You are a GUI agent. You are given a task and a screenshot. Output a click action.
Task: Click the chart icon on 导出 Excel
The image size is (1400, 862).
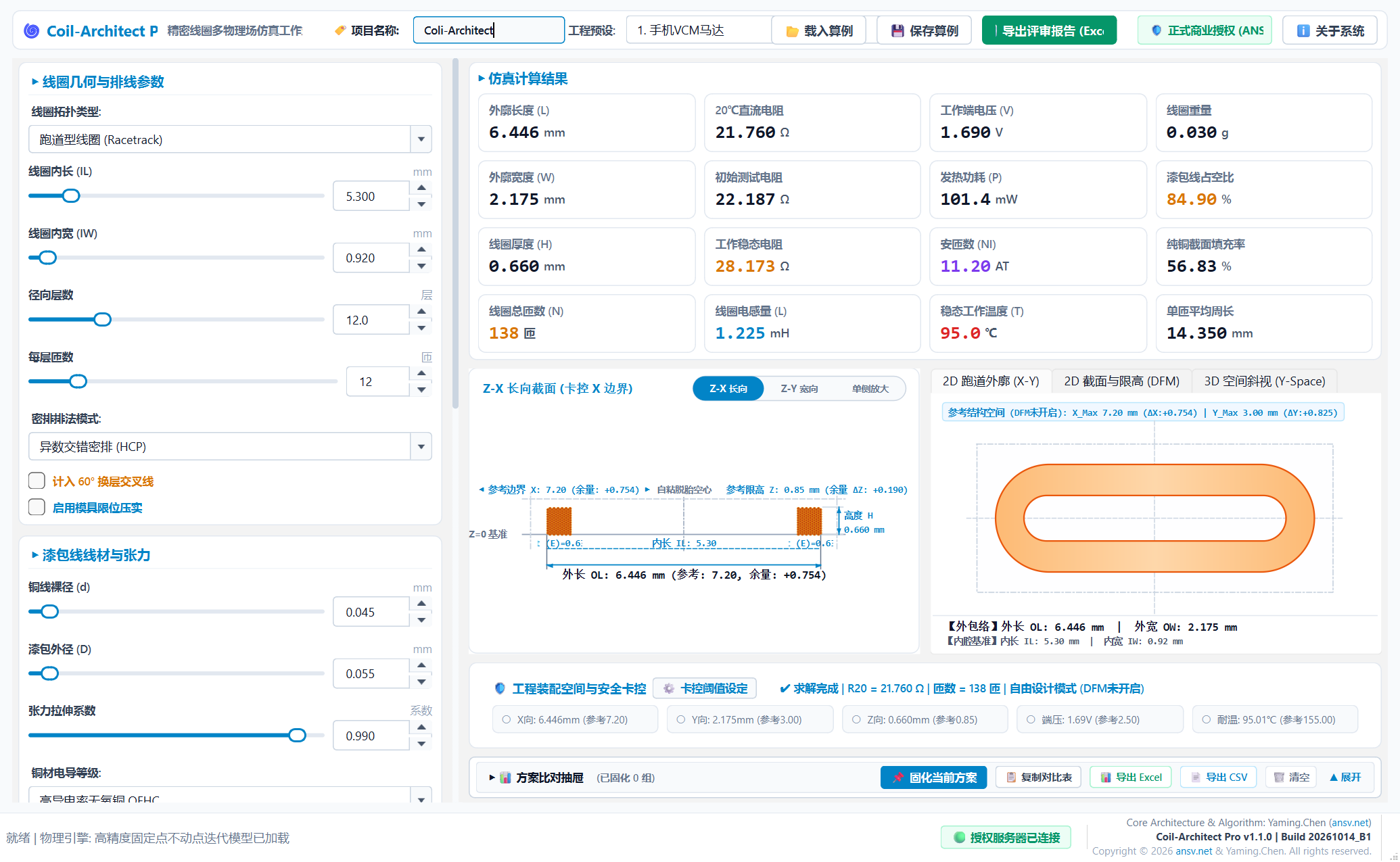[x=1106, y=777]
